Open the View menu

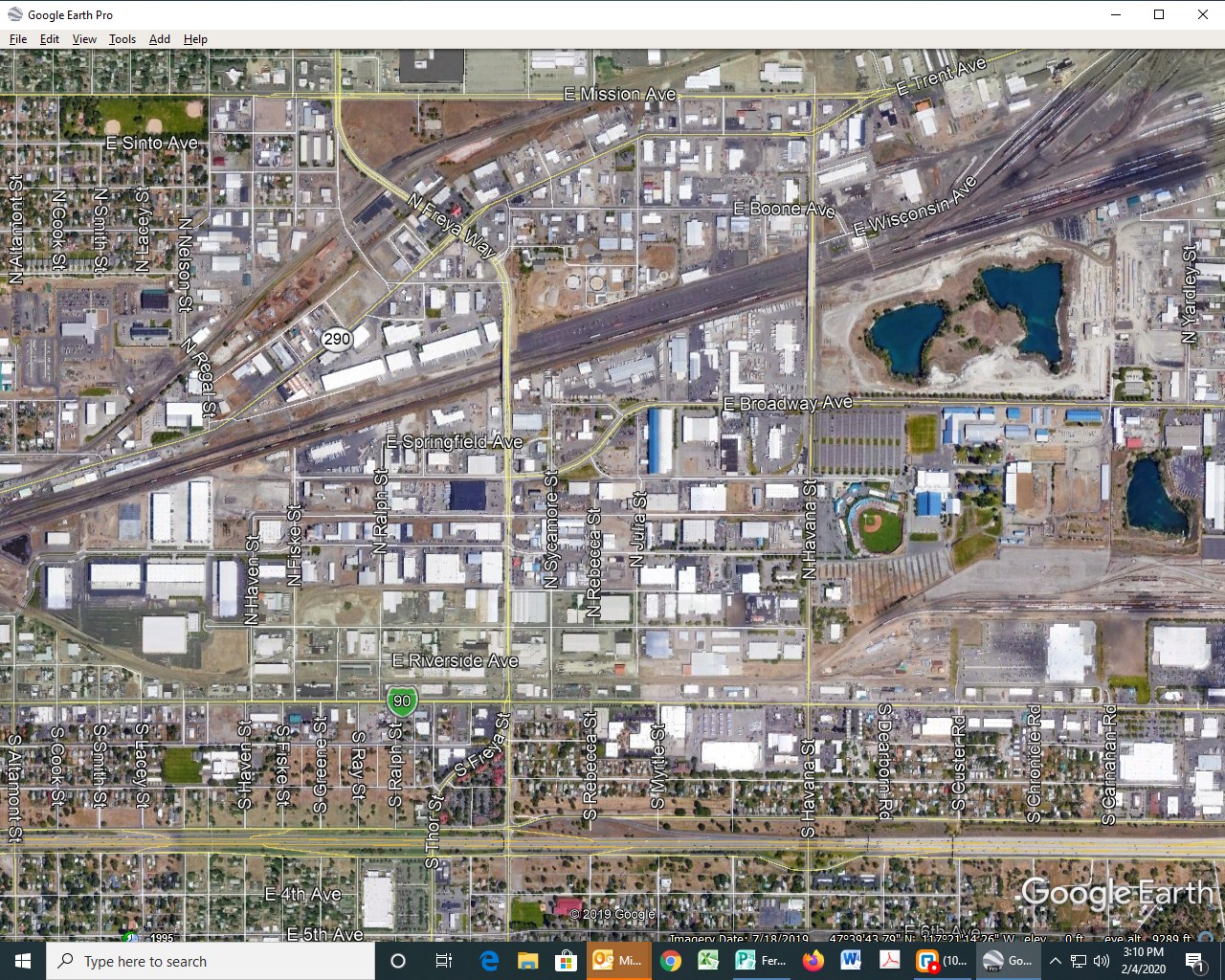(x=84, y=39)
